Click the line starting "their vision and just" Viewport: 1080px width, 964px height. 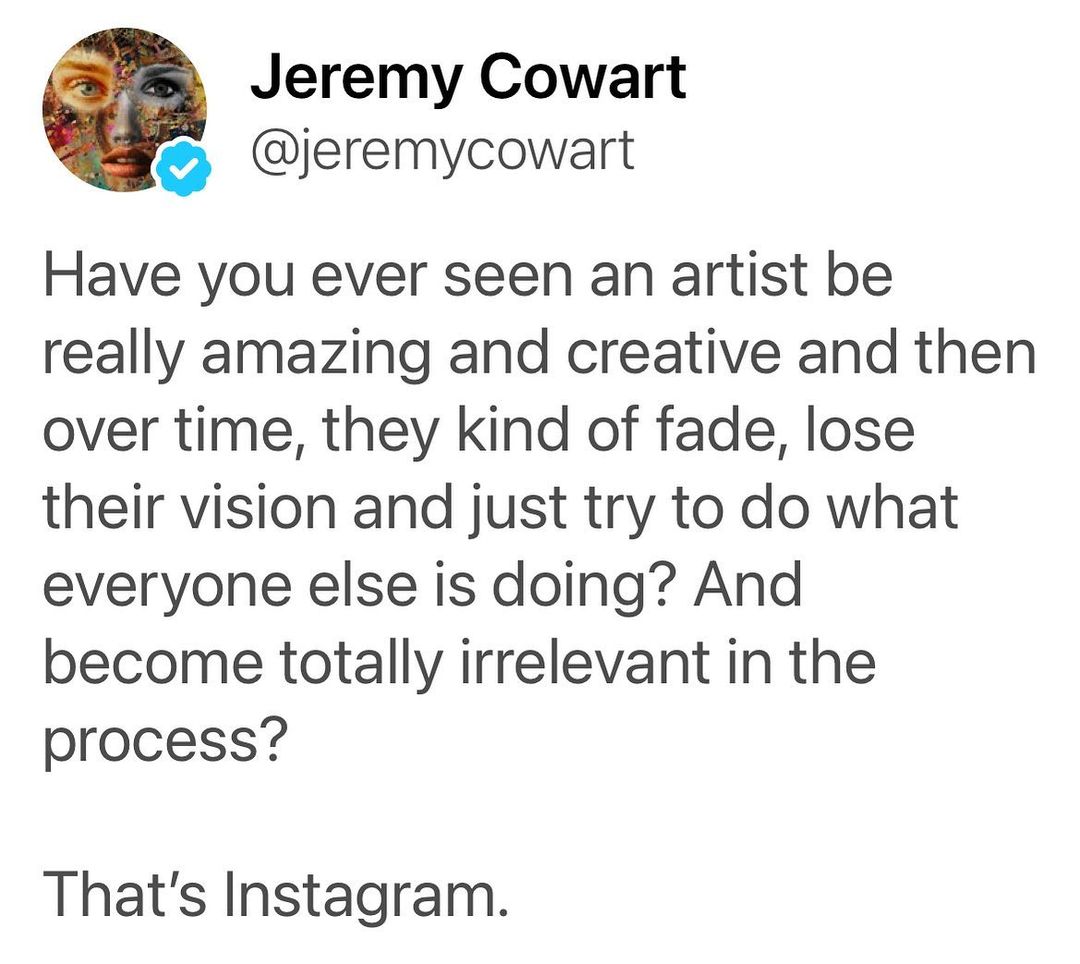pyautogui.click(x=500, y=508)
